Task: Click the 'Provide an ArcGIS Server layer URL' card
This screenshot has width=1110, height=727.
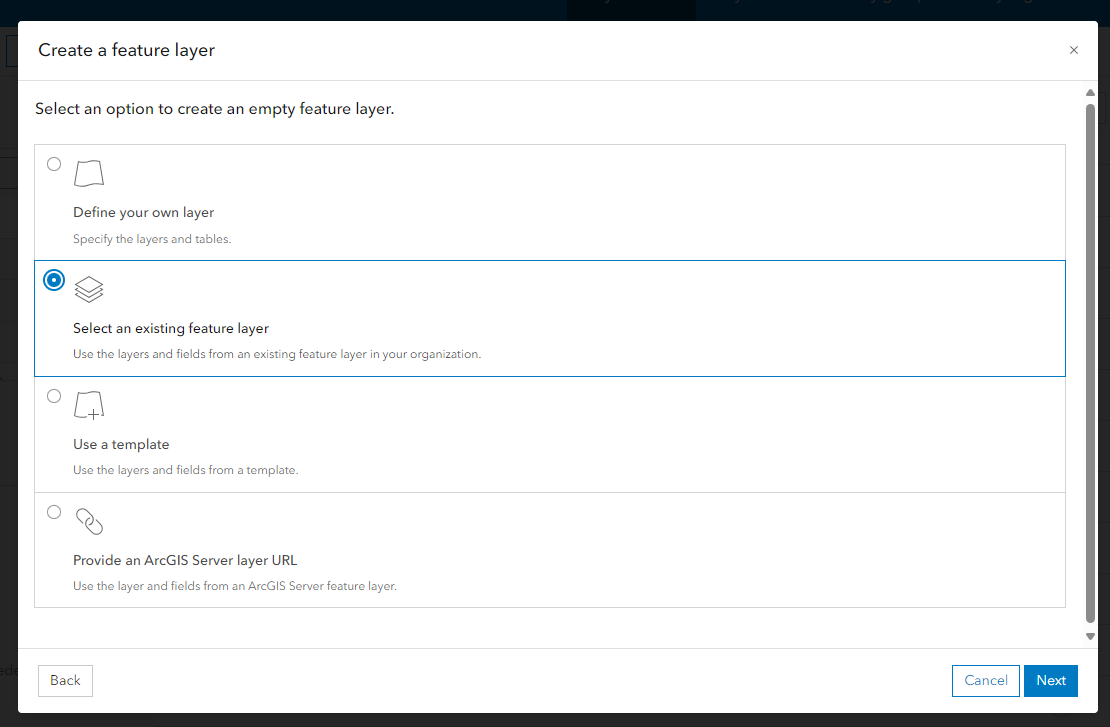Action: pos(549,550)
